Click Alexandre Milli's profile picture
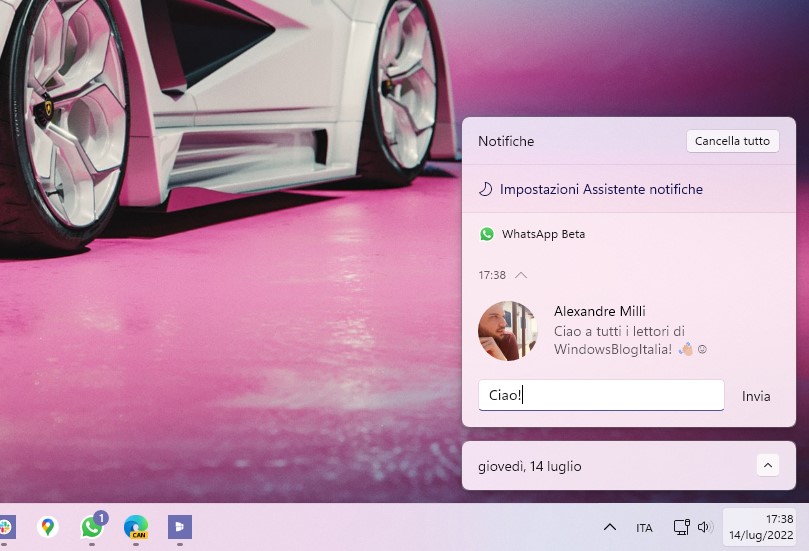 click(x=508, y=331)
